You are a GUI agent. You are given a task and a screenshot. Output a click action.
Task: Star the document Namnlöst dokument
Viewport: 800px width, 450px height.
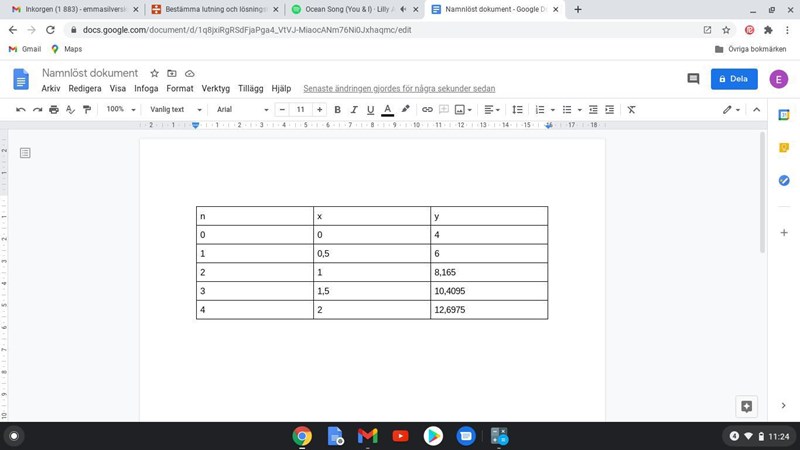154,73
